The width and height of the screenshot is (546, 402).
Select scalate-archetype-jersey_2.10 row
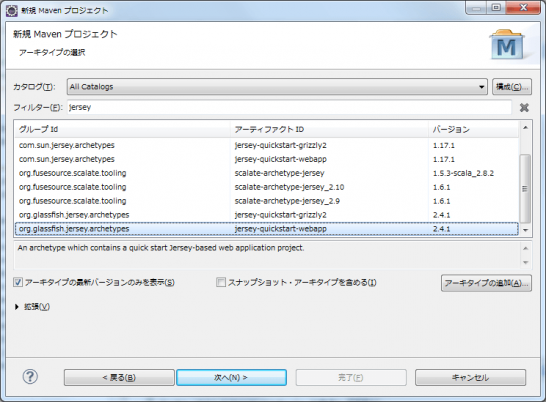click(x=267, y=187)
